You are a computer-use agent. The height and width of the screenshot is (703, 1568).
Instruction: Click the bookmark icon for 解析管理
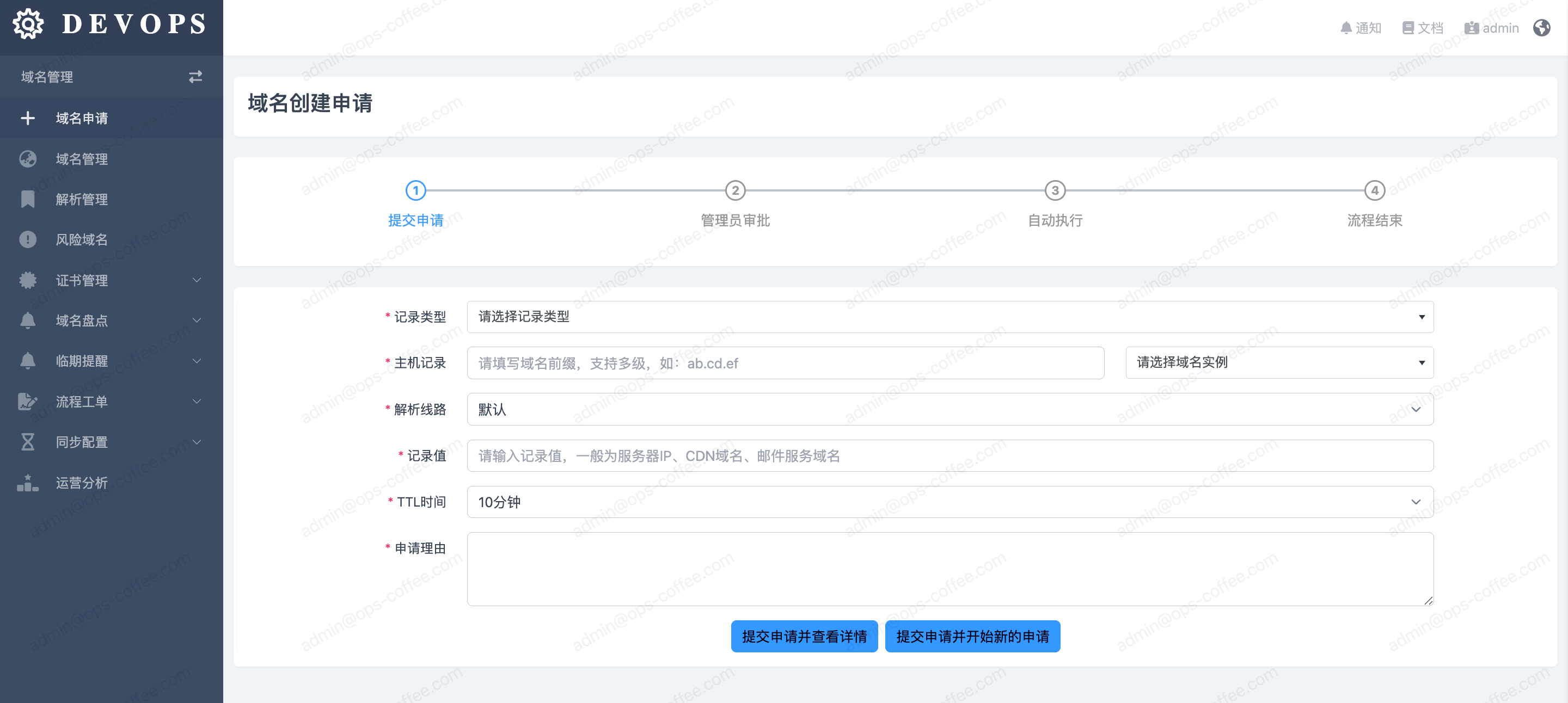(x=27, y=199)
